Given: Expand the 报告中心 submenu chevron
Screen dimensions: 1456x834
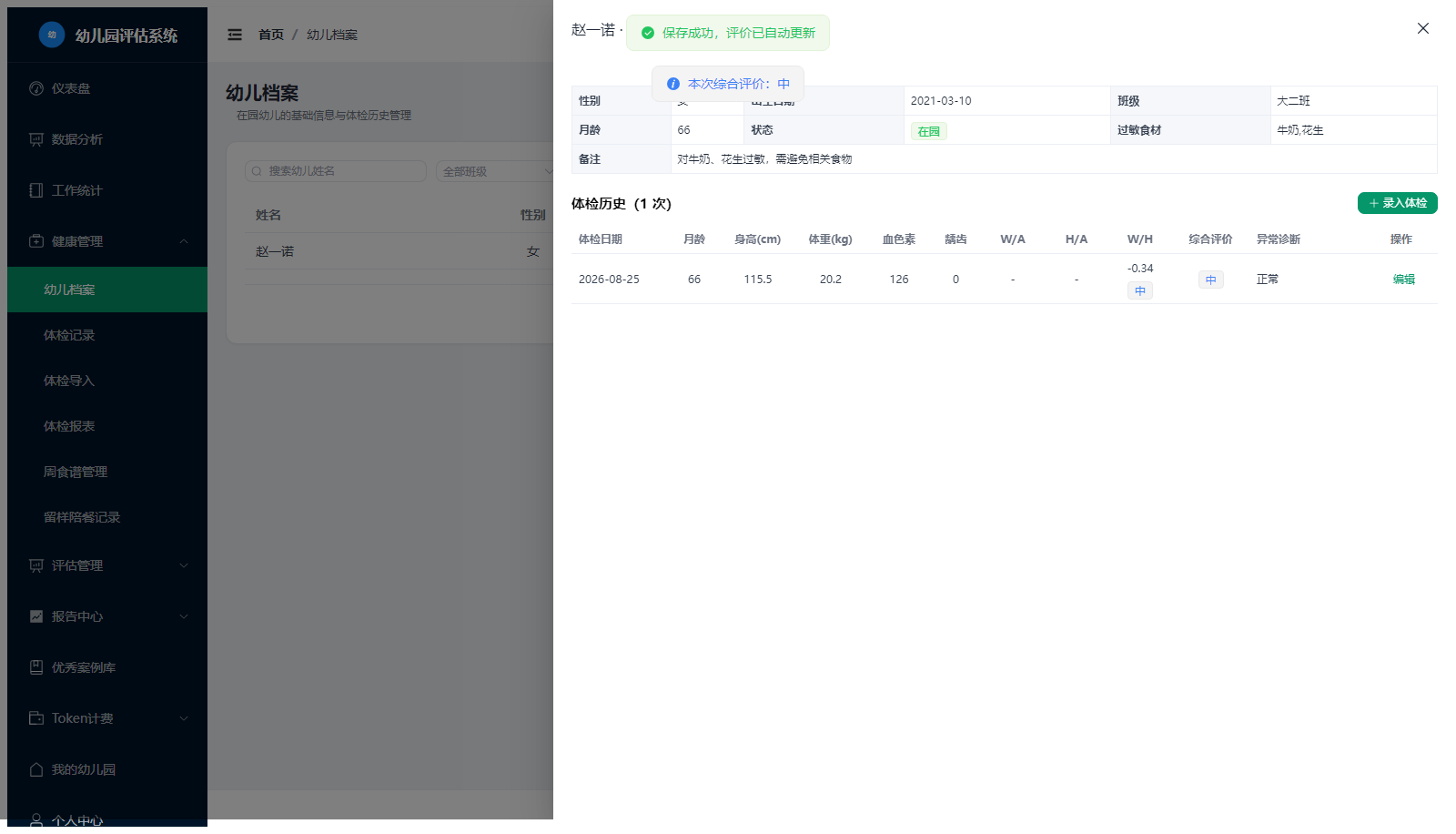Looking at the screenshot, I should 184,616.
